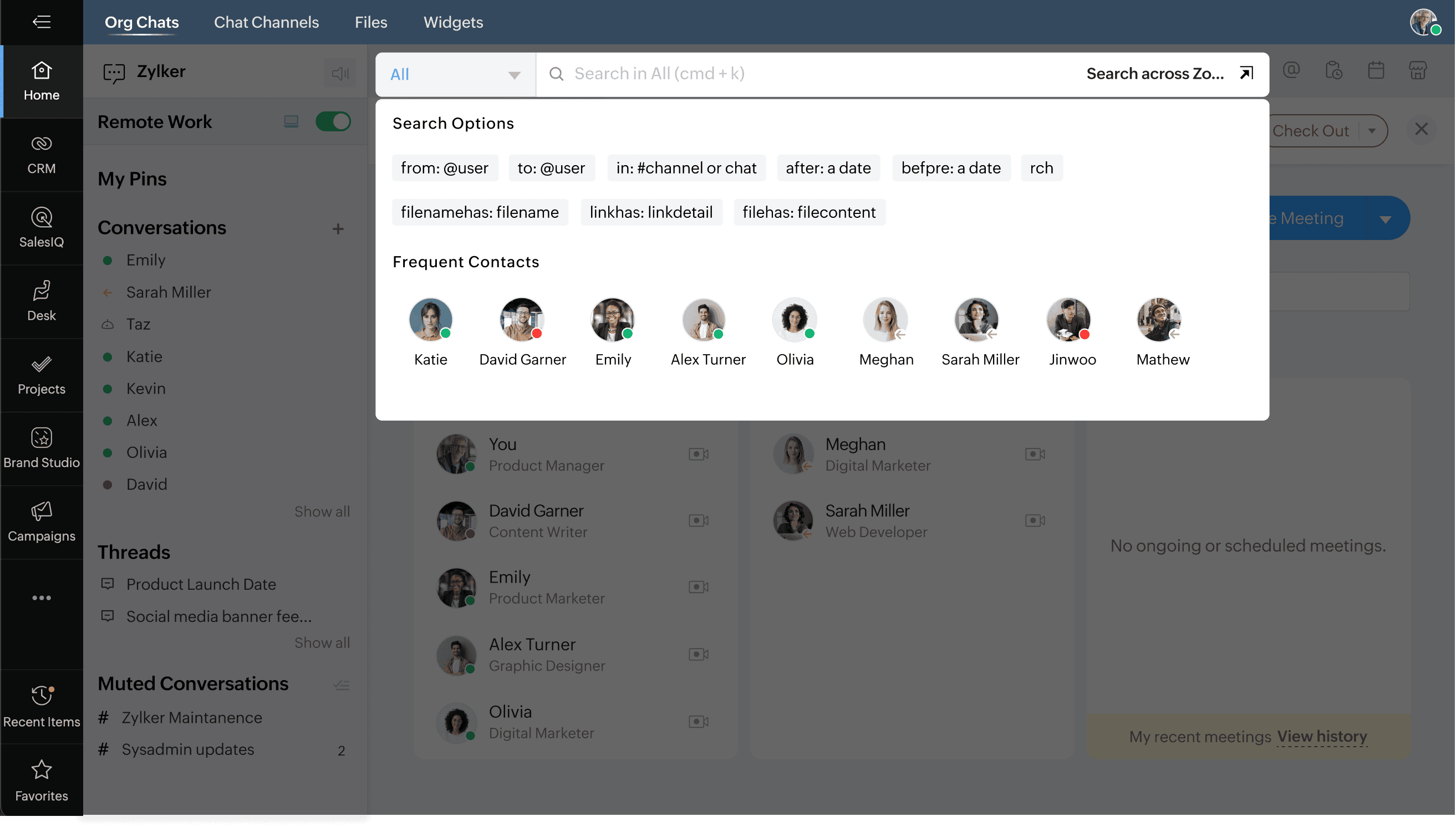Open the All search scope dropdown
1456x827 pixels.
coord(455,74)
